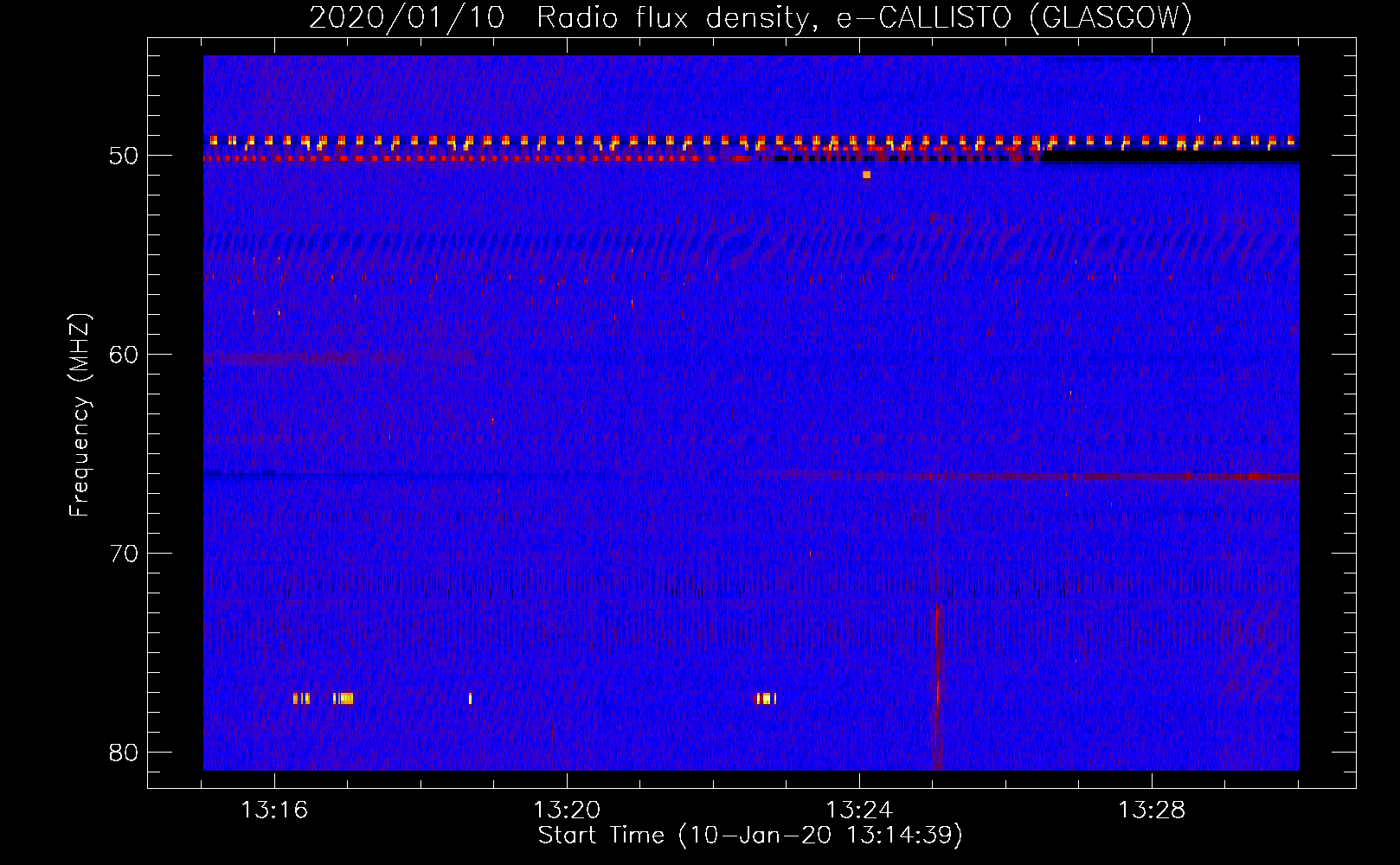Viewport: 1400px width, 865px height.
Task: Select the 13:24 time tick label
Action: (859, 811)
